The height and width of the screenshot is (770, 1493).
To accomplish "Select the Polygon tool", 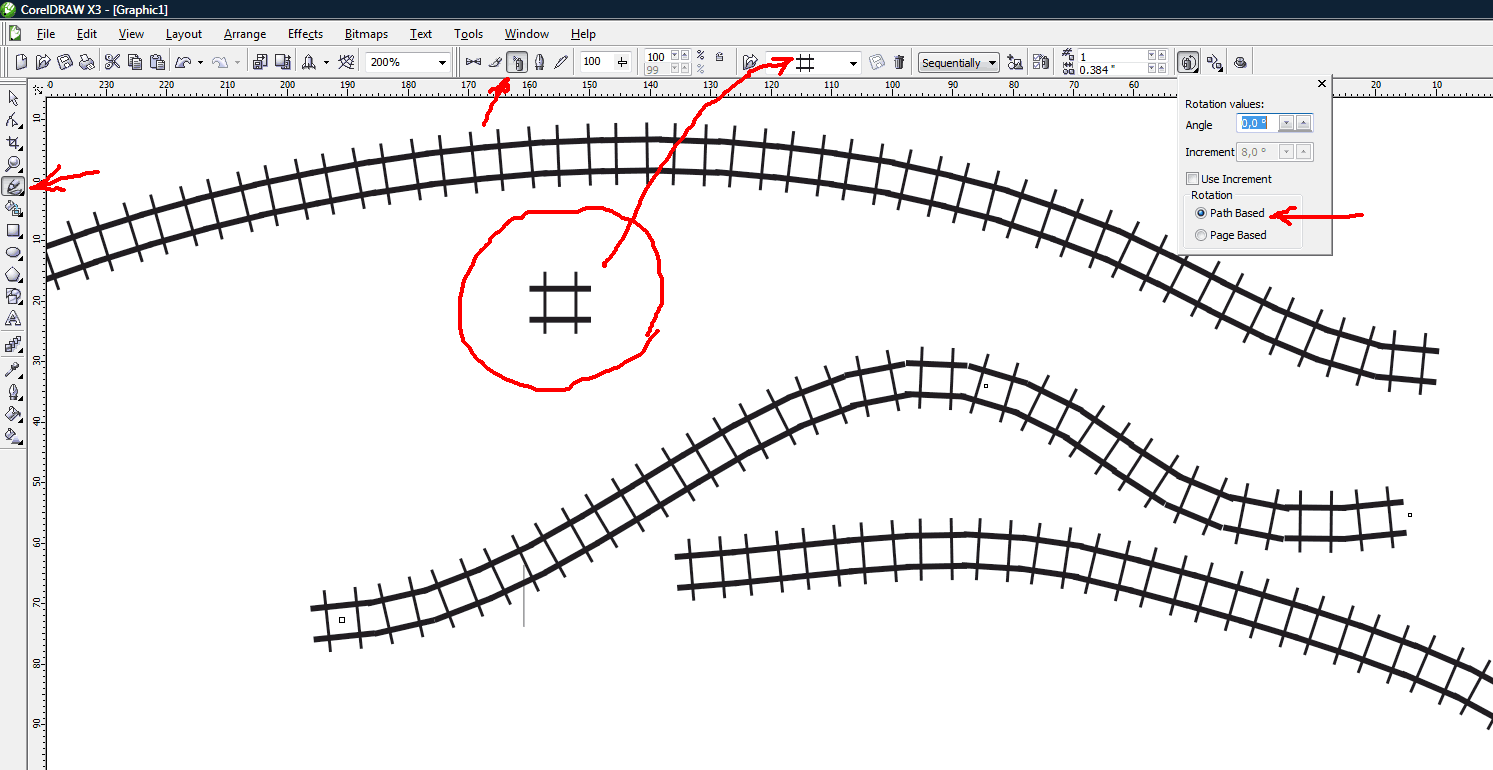I will pos(13,274).
